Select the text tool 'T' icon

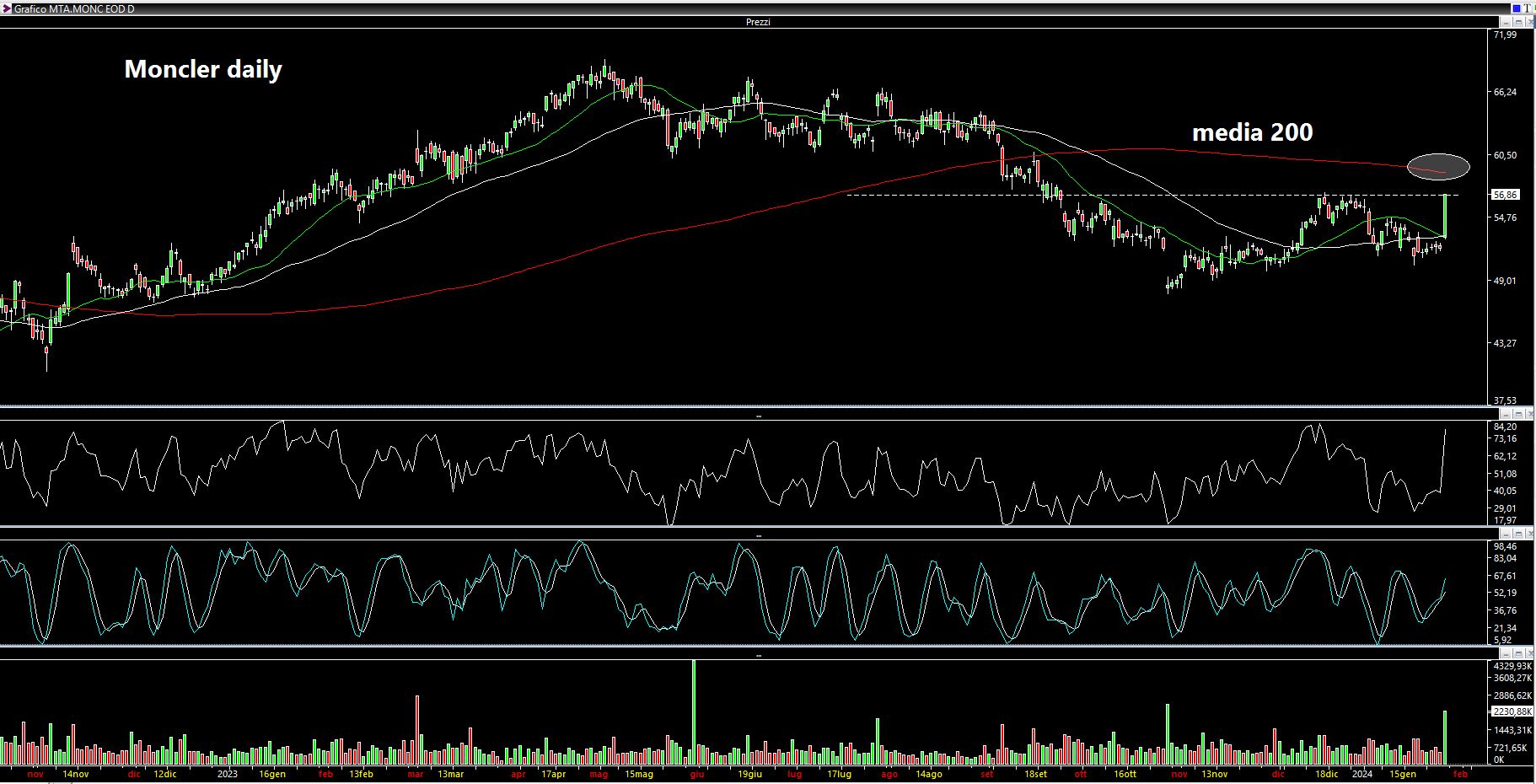[x=1529, y=8]
